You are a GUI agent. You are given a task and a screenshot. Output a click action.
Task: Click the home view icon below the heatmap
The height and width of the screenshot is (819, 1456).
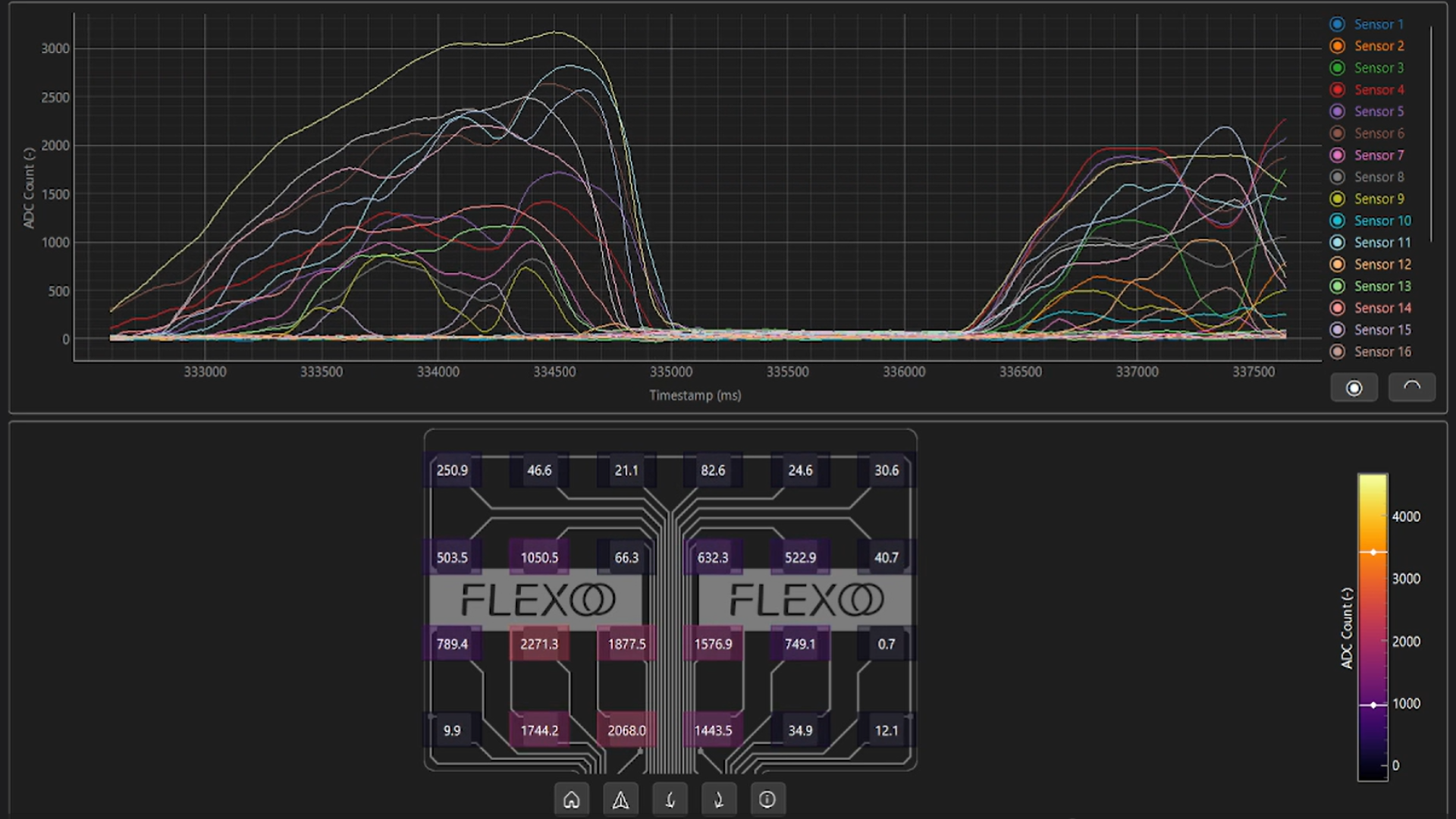[x=572, y=799]
